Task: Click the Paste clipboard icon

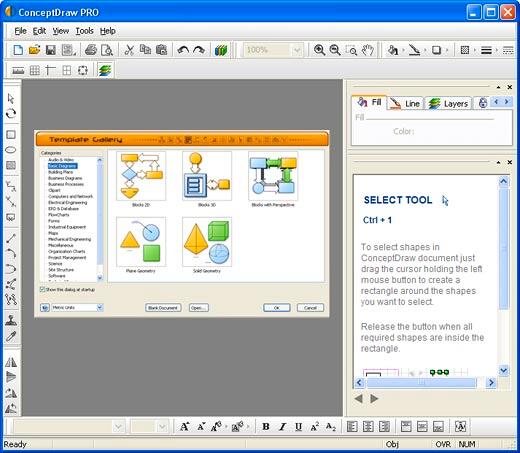Action: (x=162, y=50)
